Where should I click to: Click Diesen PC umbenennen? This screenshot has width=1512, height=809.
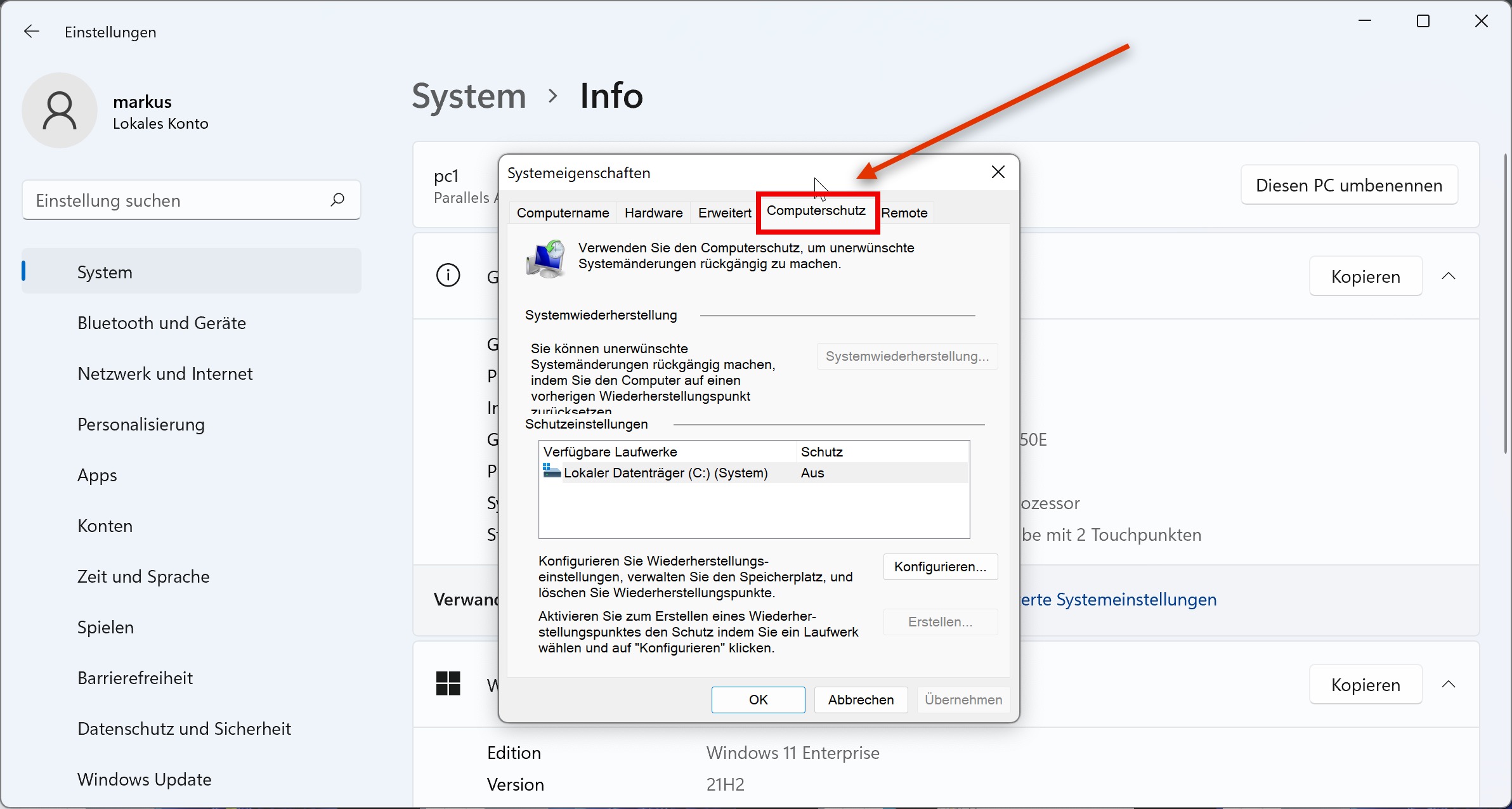1349,185
